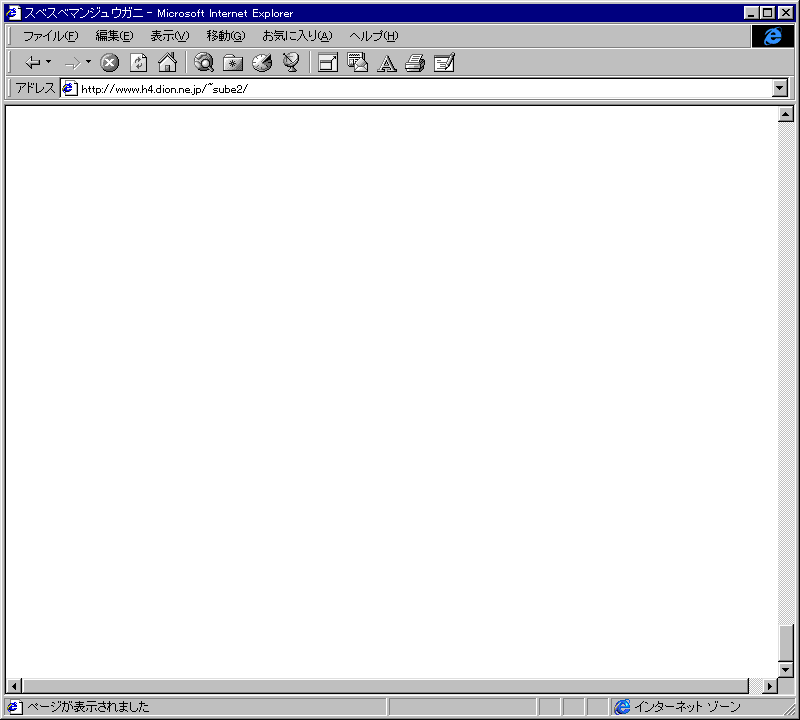800x720 pixels.
Task: Toggle Fullscreen view icon
Action: pos(328,63)
